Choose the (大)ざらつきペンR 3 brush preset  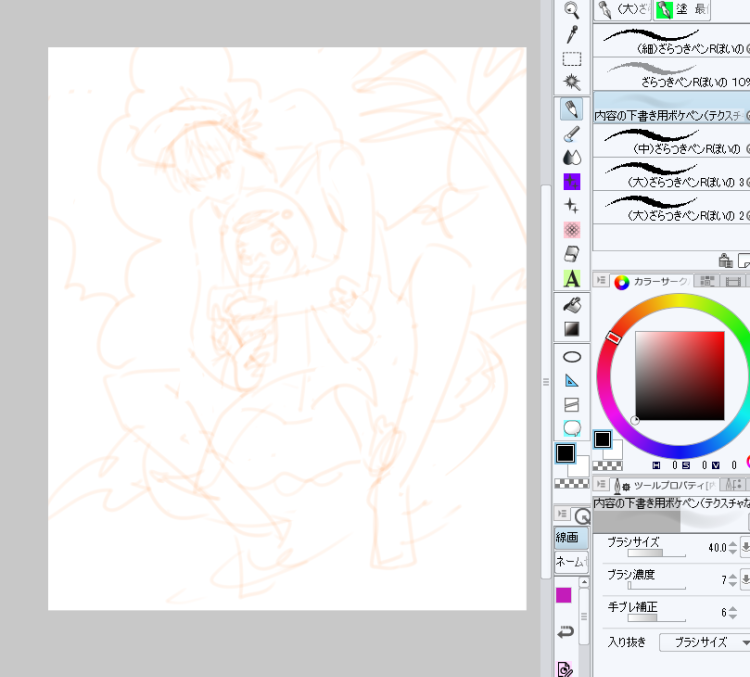(x=672, y=174)
